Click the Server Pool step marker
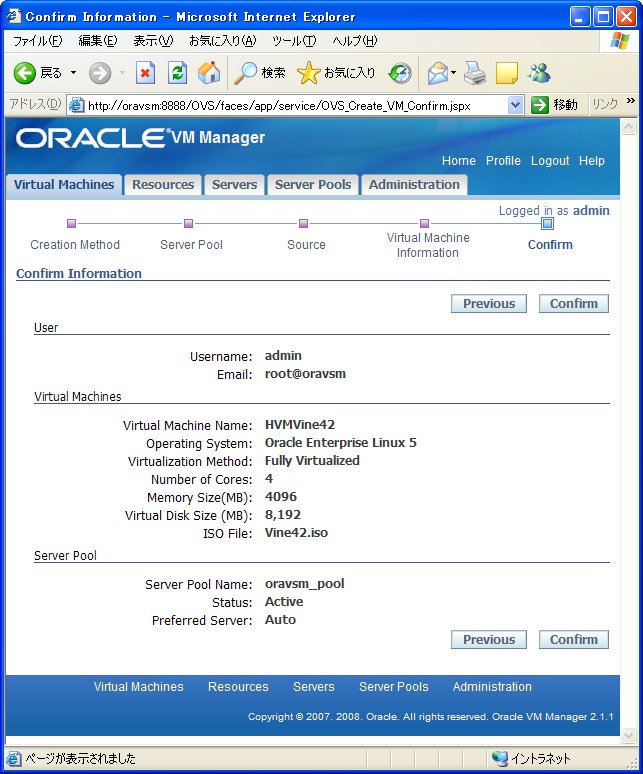 (188, 224)
